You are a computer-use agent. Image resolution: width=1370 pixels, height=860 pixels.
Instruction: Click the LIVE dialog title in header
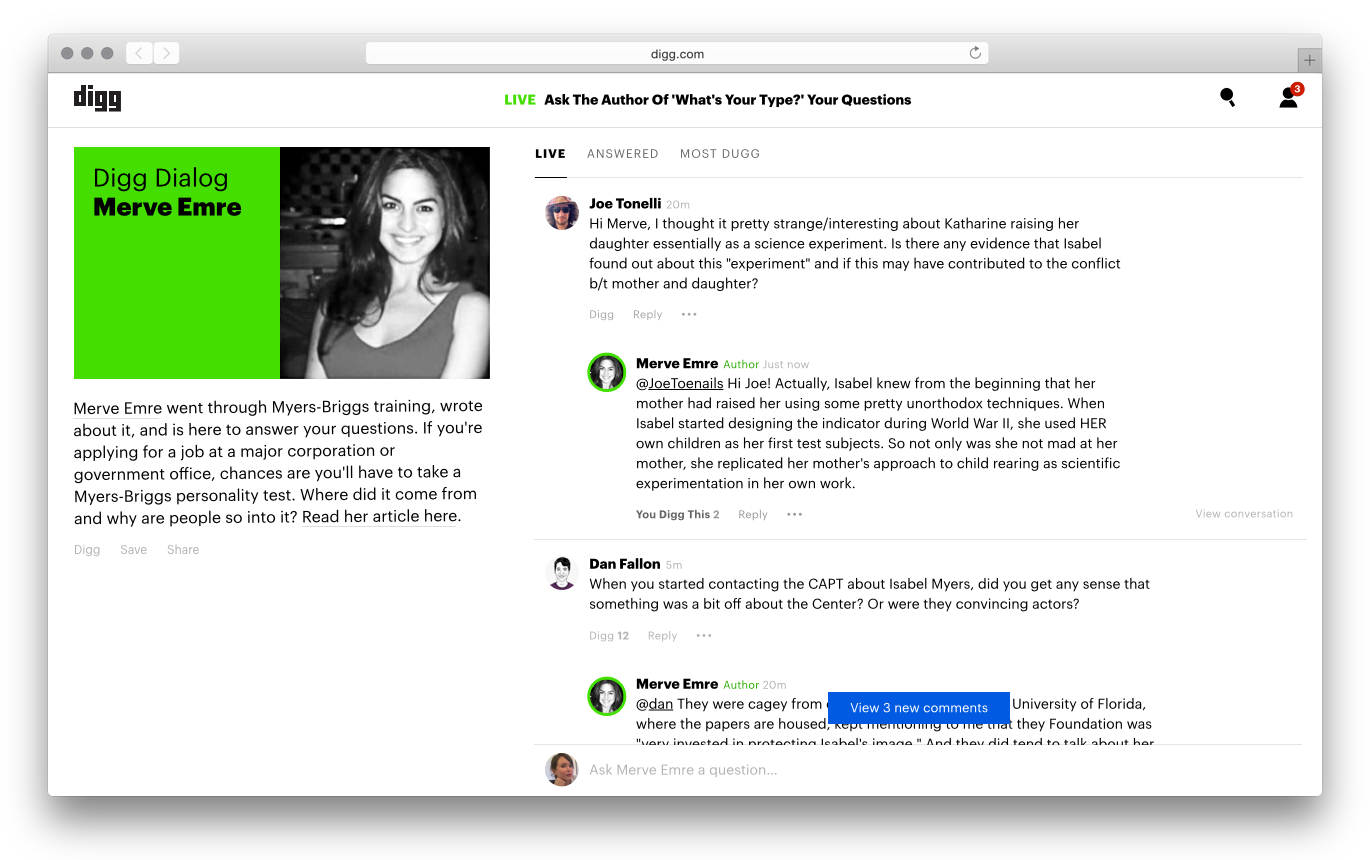pyautogui.click(x=708, y=99)
